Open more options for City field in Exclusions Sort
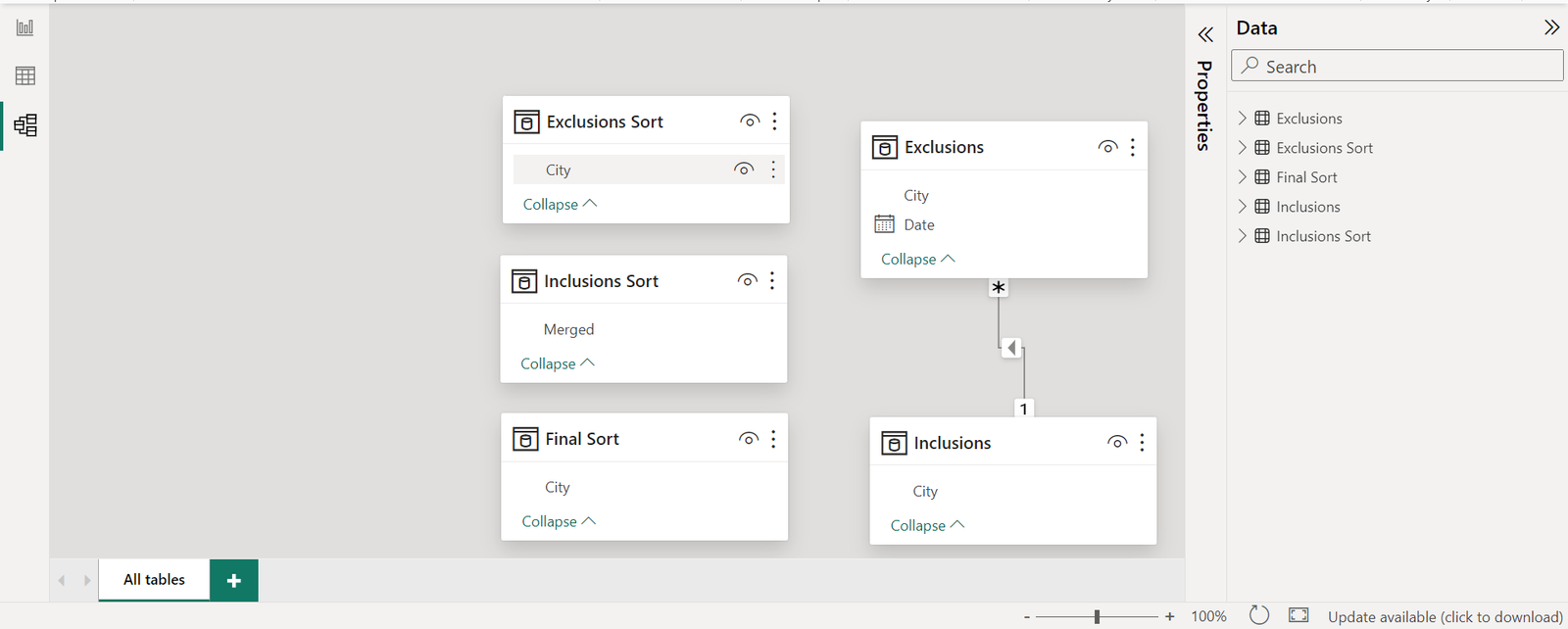The width and height of the screenshot is (1568, 629). click(x=773, y=169)
